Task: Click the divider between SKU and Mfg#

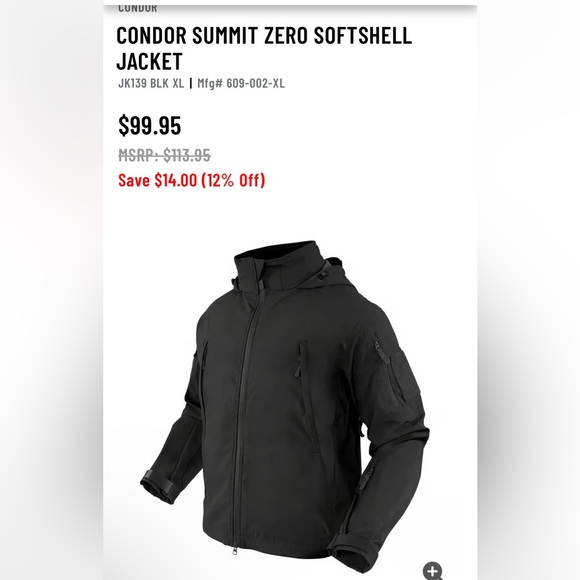Action: pos(191,83)
